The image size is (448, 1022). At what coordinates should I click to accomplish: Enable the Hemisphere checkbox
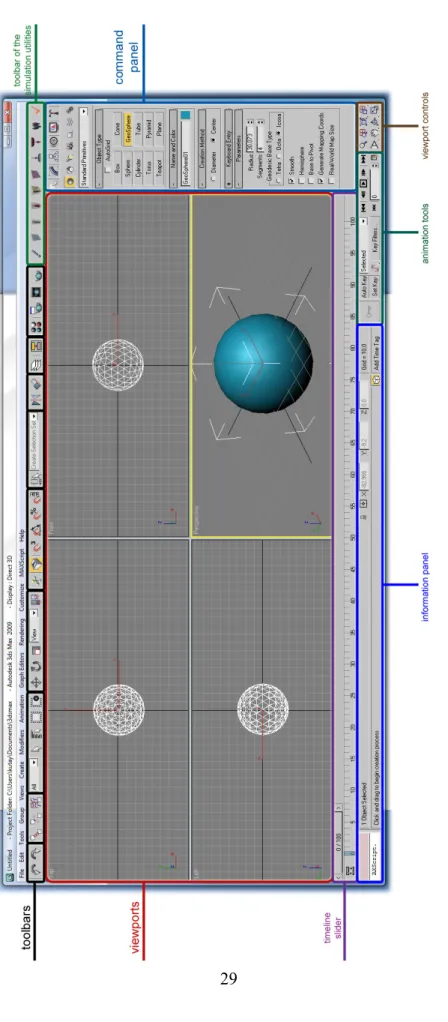coord(302,181)
